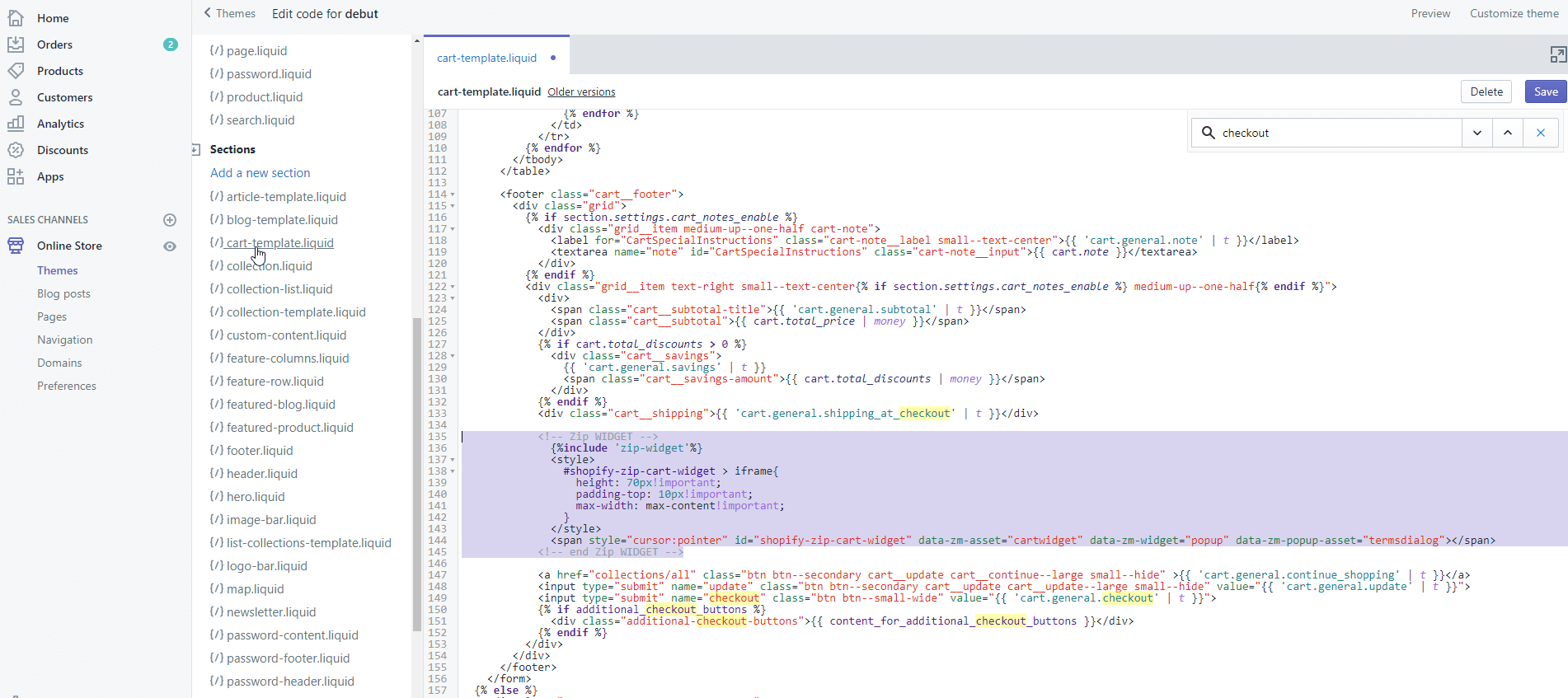Open Navigation under Online Store
Screen dimensions: 1568x698
[65, 340]
